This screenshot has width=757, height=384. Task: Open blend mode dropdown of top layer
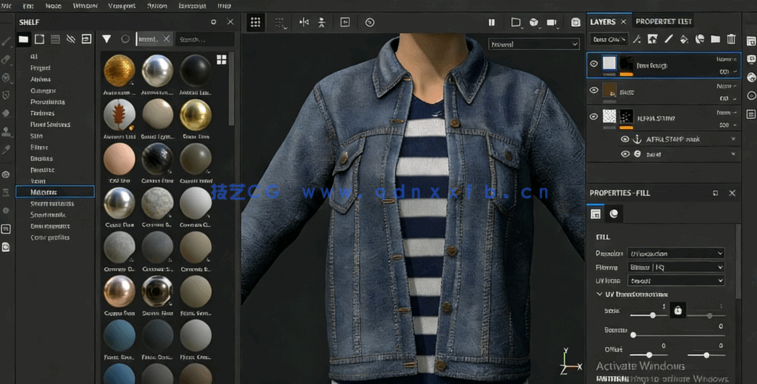pos(727,59)
